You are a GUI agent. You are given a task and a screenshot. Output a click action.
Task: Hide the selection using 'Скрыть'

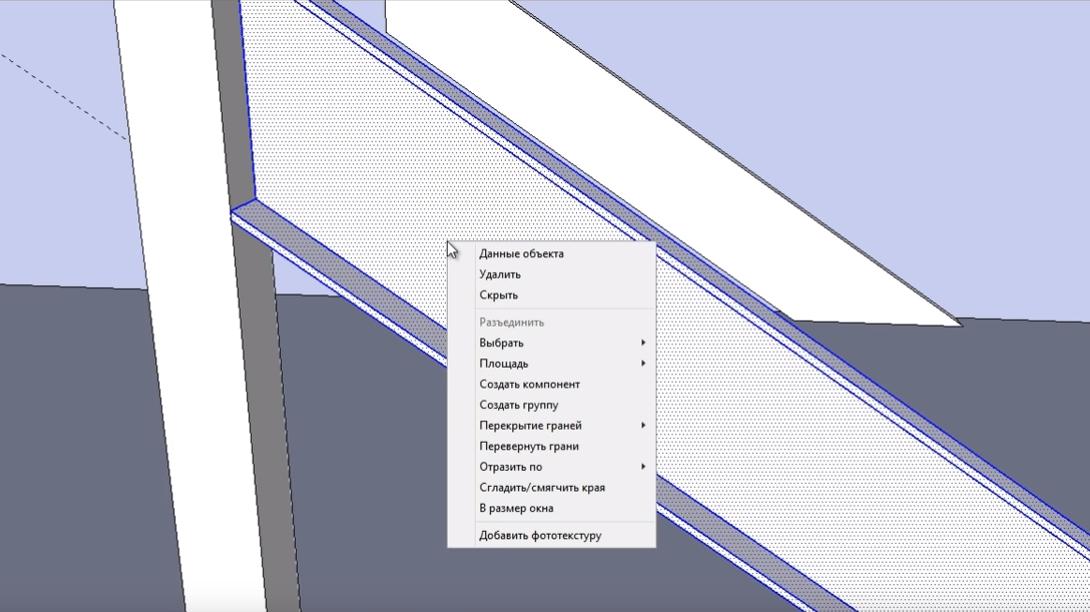498,295
